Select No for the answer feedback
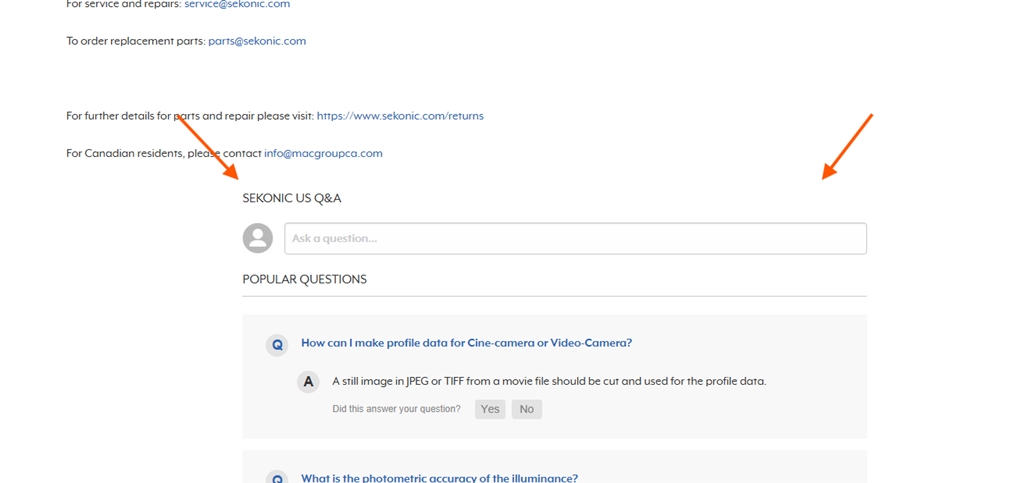1024x483 pixels. (526, 409)
